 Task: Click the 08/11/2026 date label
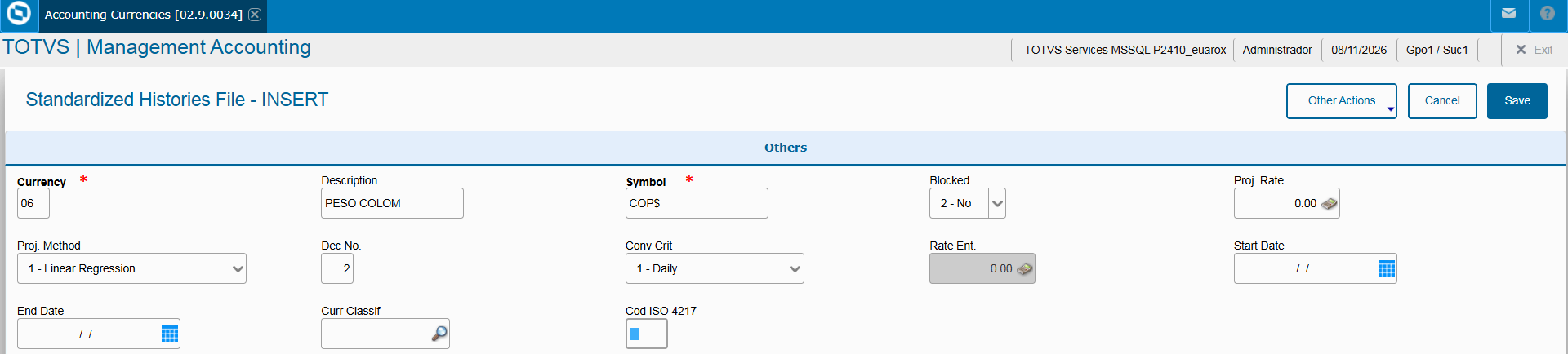pos(1359,50)
